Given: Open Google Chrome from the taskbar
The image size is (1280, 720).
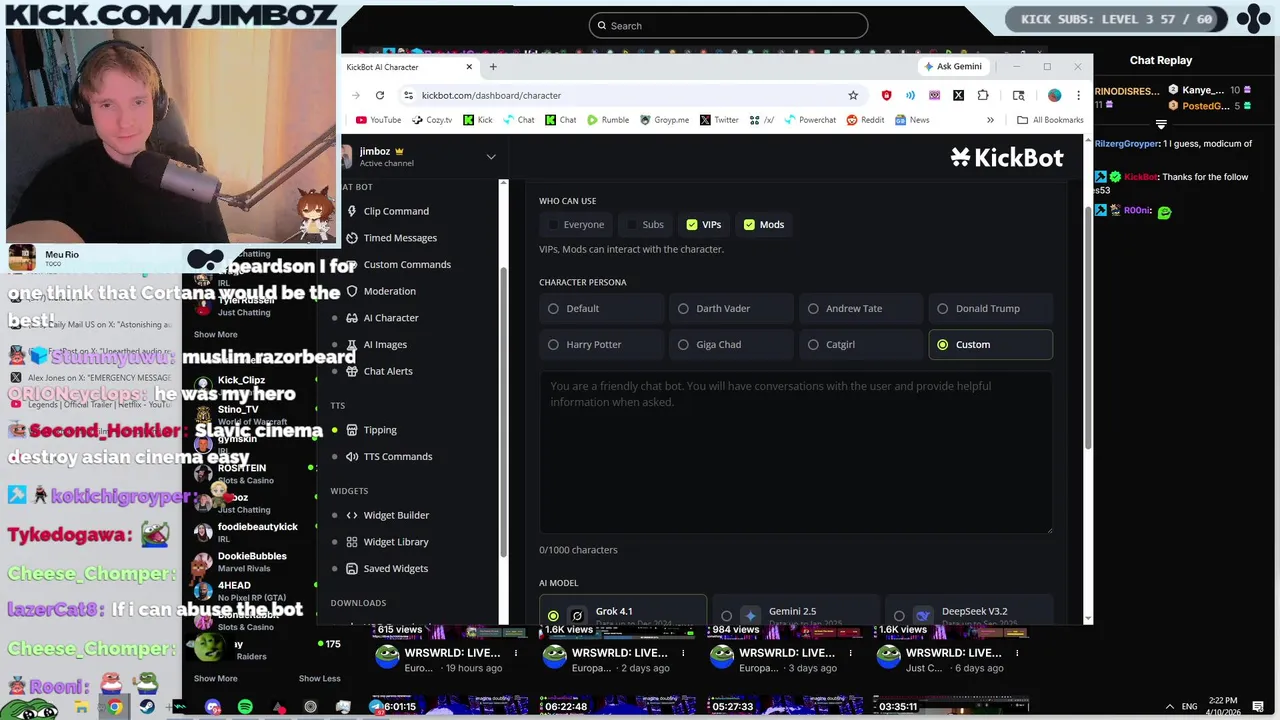Looking at the screenshot, I should click(115, 707).
